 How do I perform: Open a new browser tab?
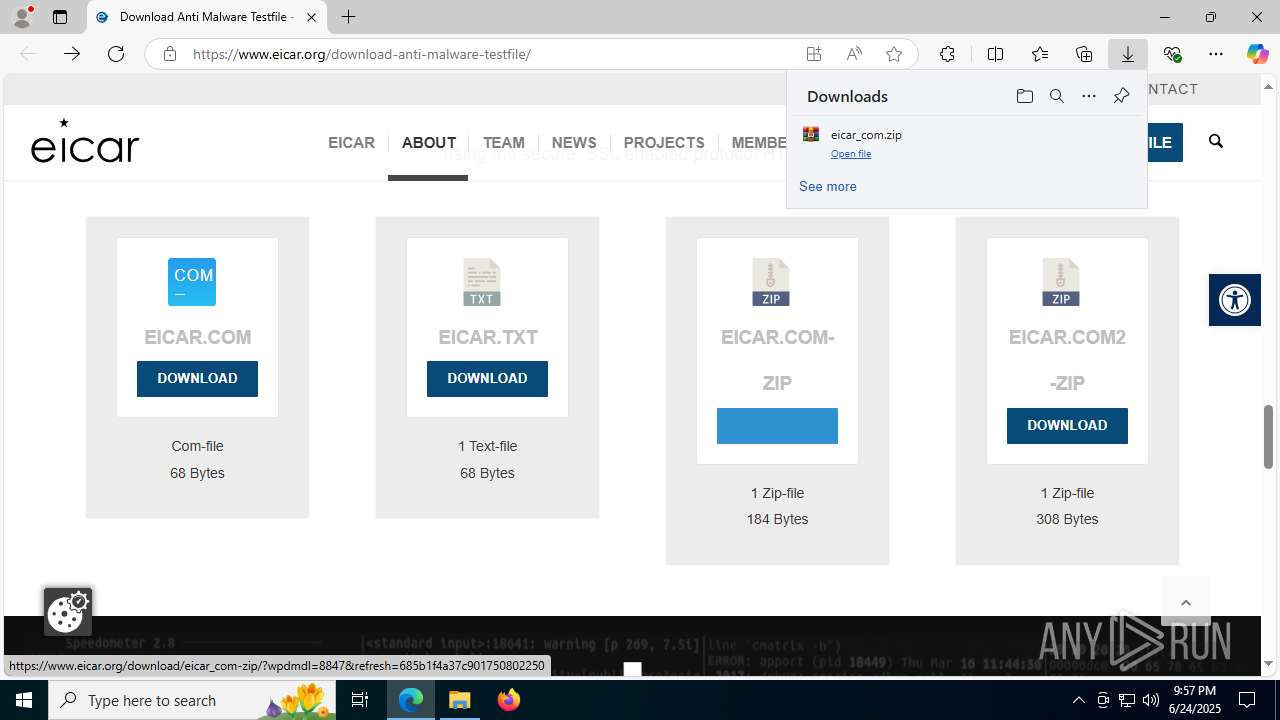[348, 17]
